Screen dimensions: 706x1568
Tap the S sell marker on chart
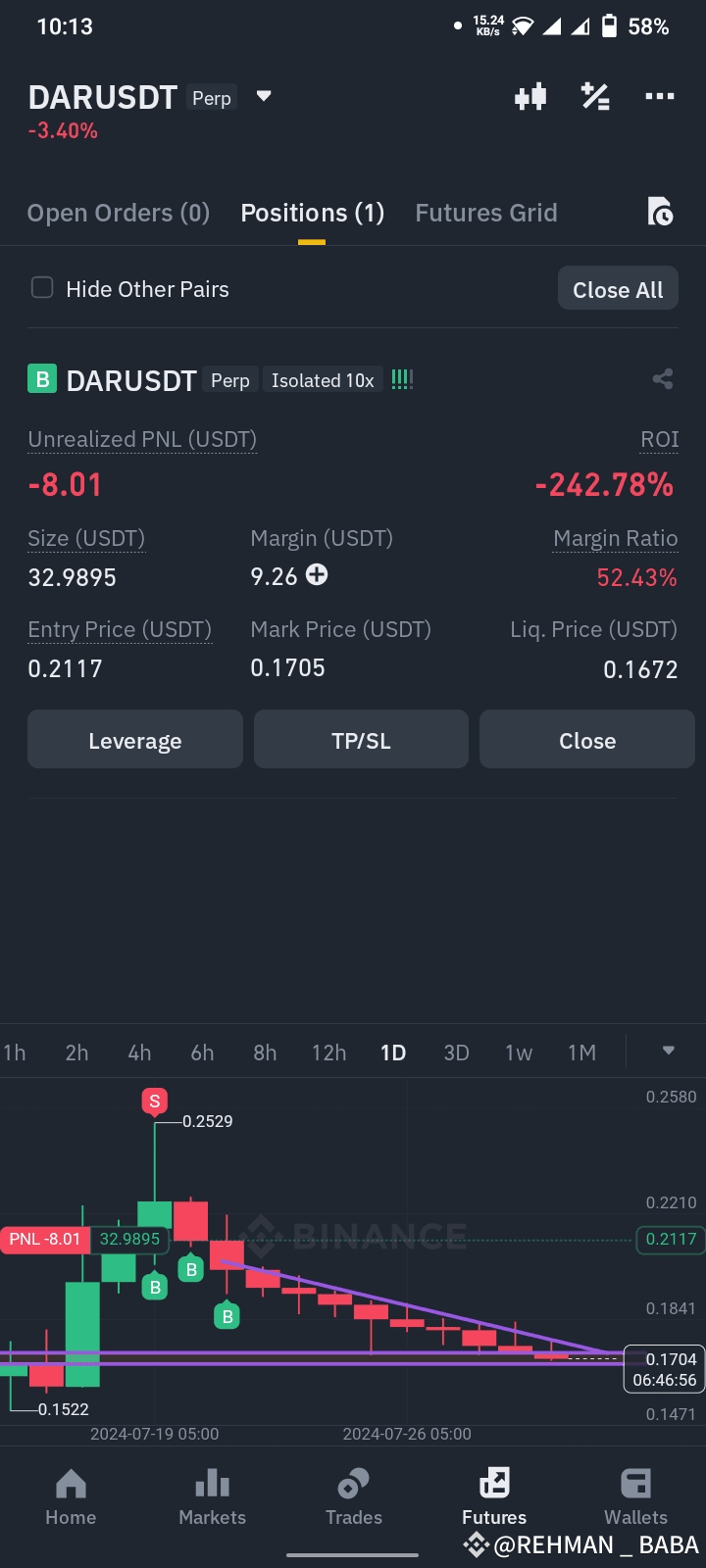coord(154,1102)
